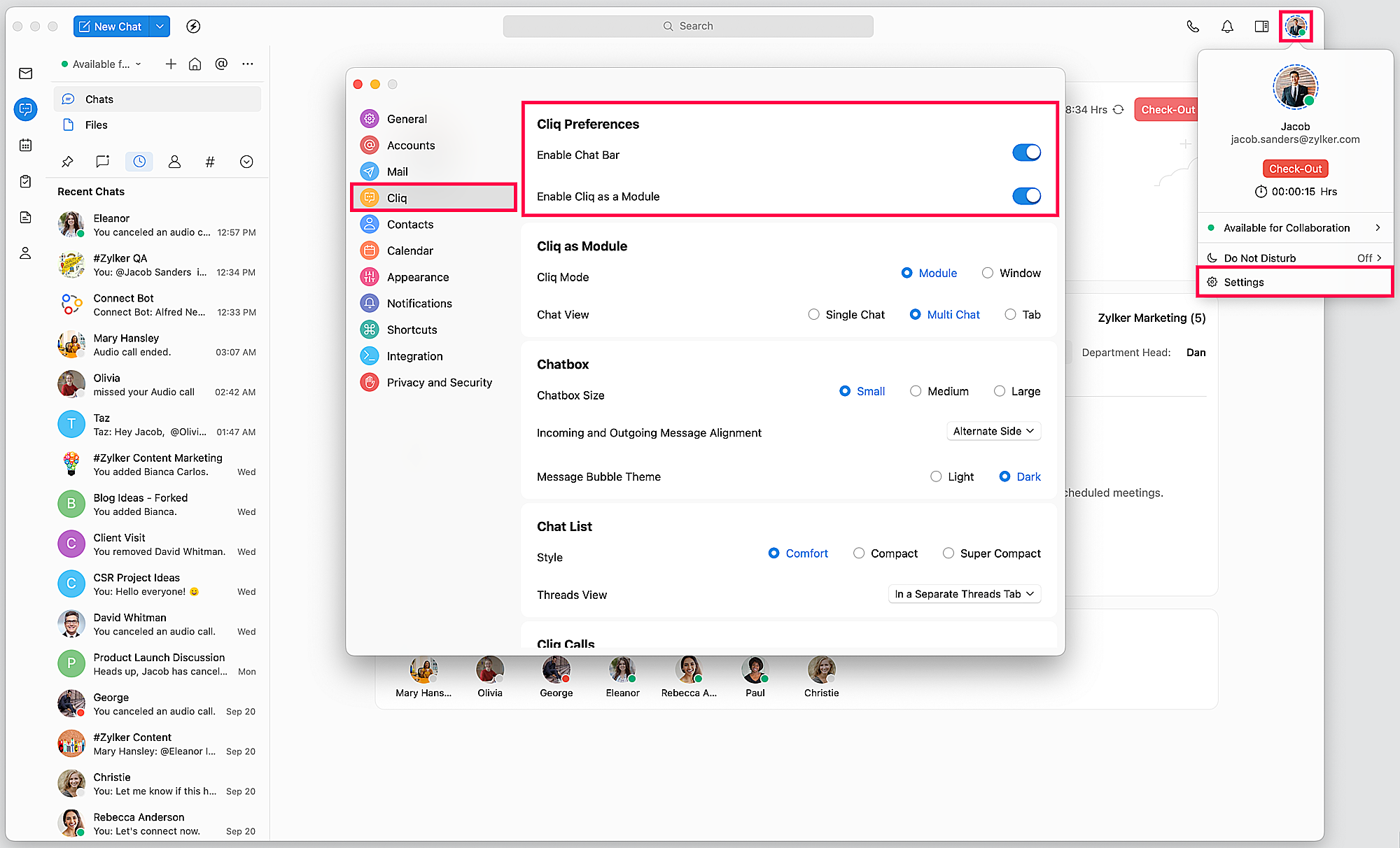
Task: Open the New Chat dropdown arrow
Action: tap(160, 27)
